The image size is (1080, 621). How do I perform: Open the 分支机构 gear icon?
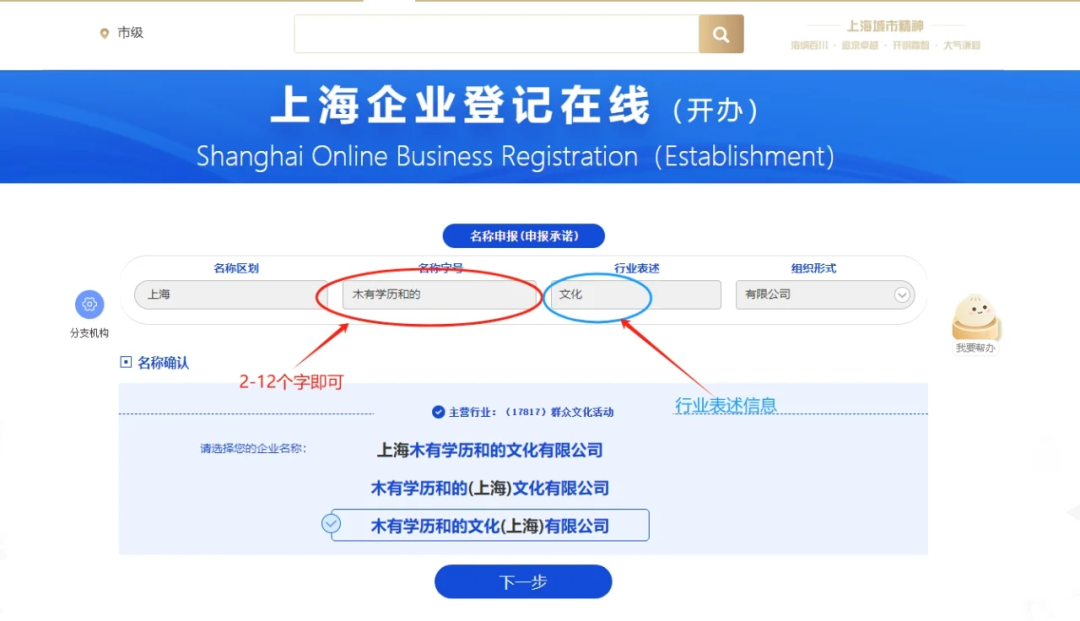click(x=89, y=304)
